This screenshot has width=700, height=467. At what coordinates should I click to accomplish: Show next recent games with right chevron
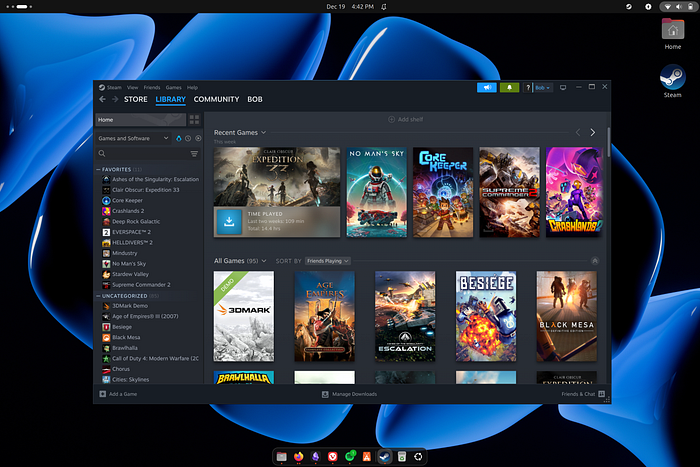(x=592, y=133)
